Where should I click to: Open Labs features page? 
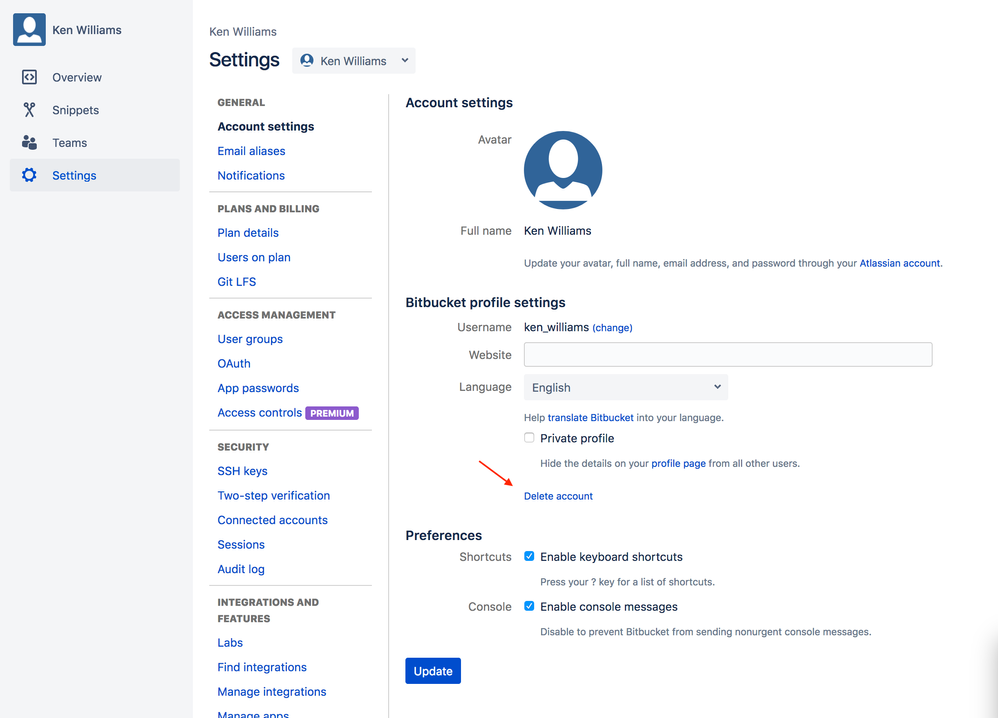coord(230,642)
